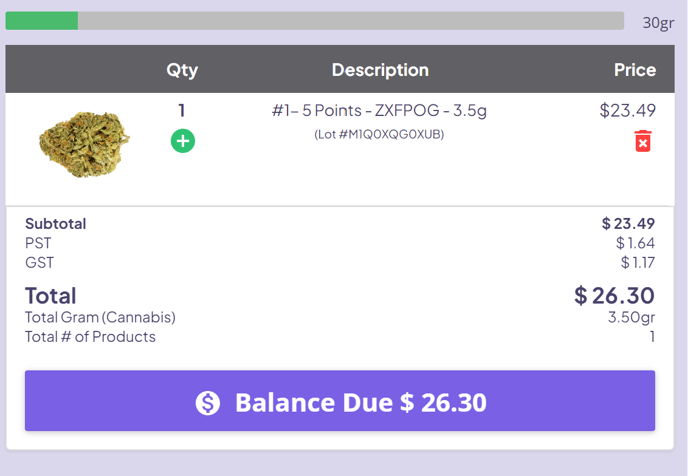Click the GST amount $1.17
This screenshot has width=688, height=476.
(x=638, y=262)
